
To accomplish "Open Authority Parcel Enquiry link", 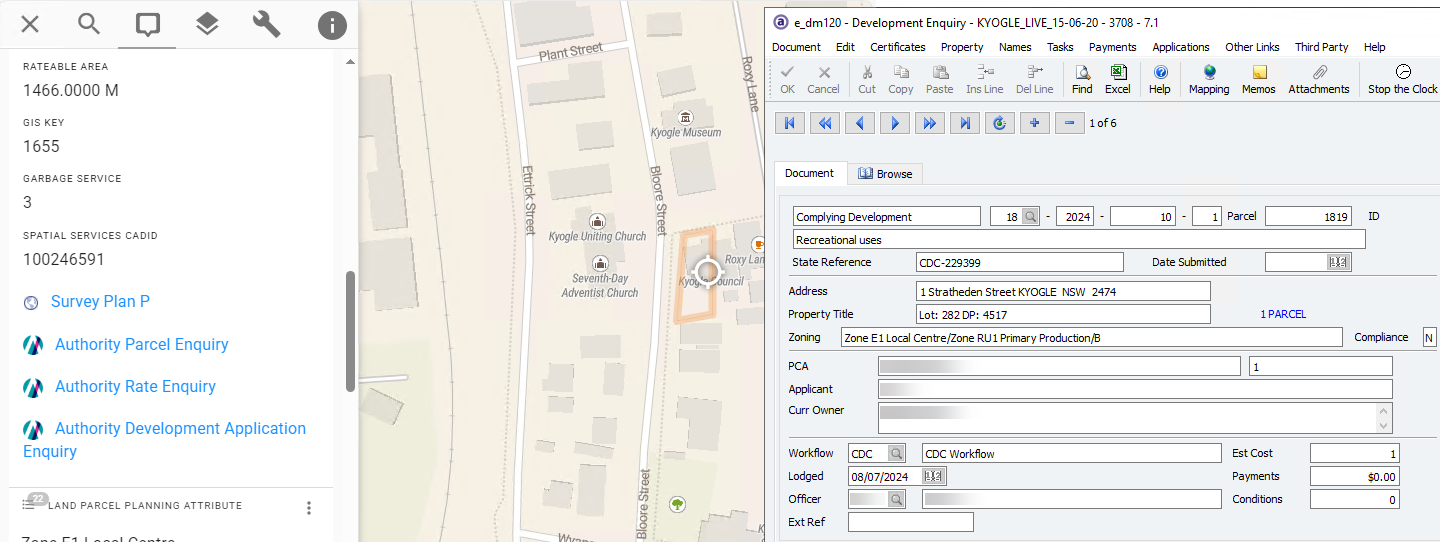I will (x=141, y=344).
